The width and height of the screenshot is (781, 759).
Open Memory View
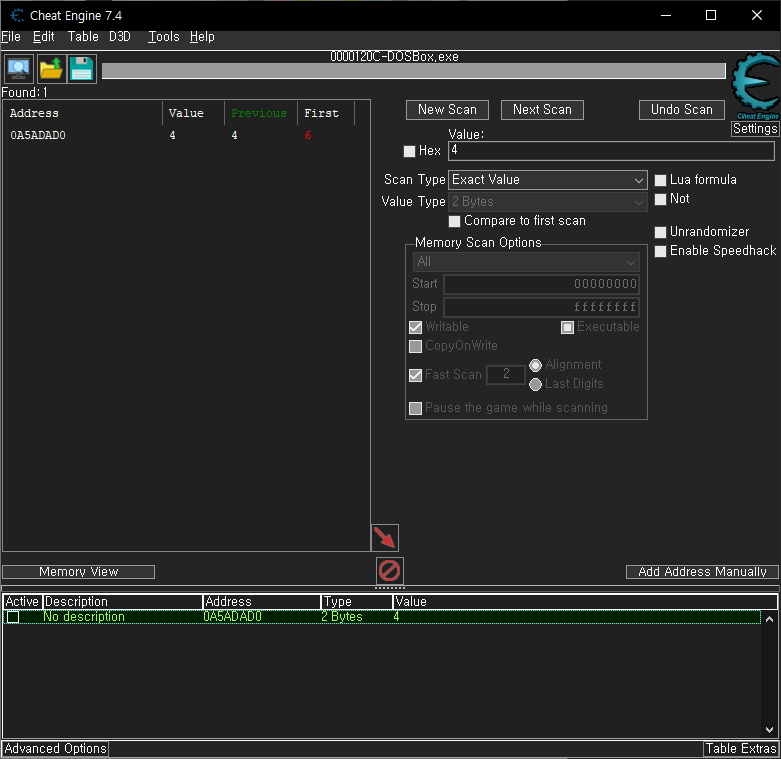[x=79, y=572]
